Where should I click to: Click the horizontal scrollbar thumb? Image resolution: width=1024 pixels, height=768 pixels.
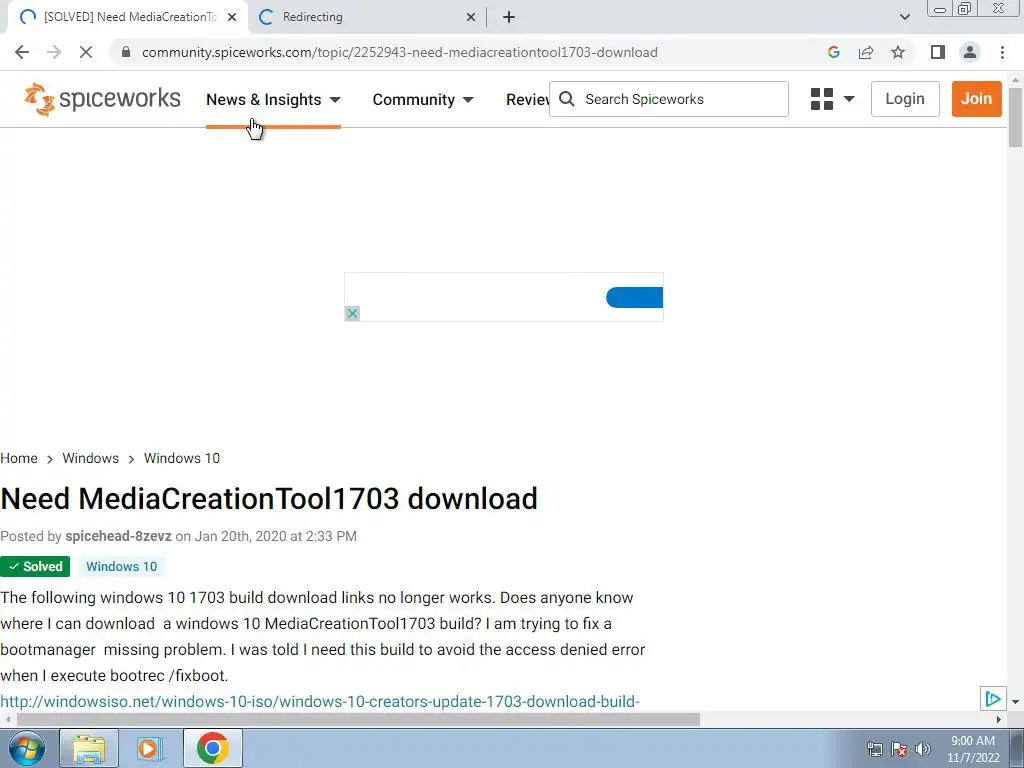[358, 720]
